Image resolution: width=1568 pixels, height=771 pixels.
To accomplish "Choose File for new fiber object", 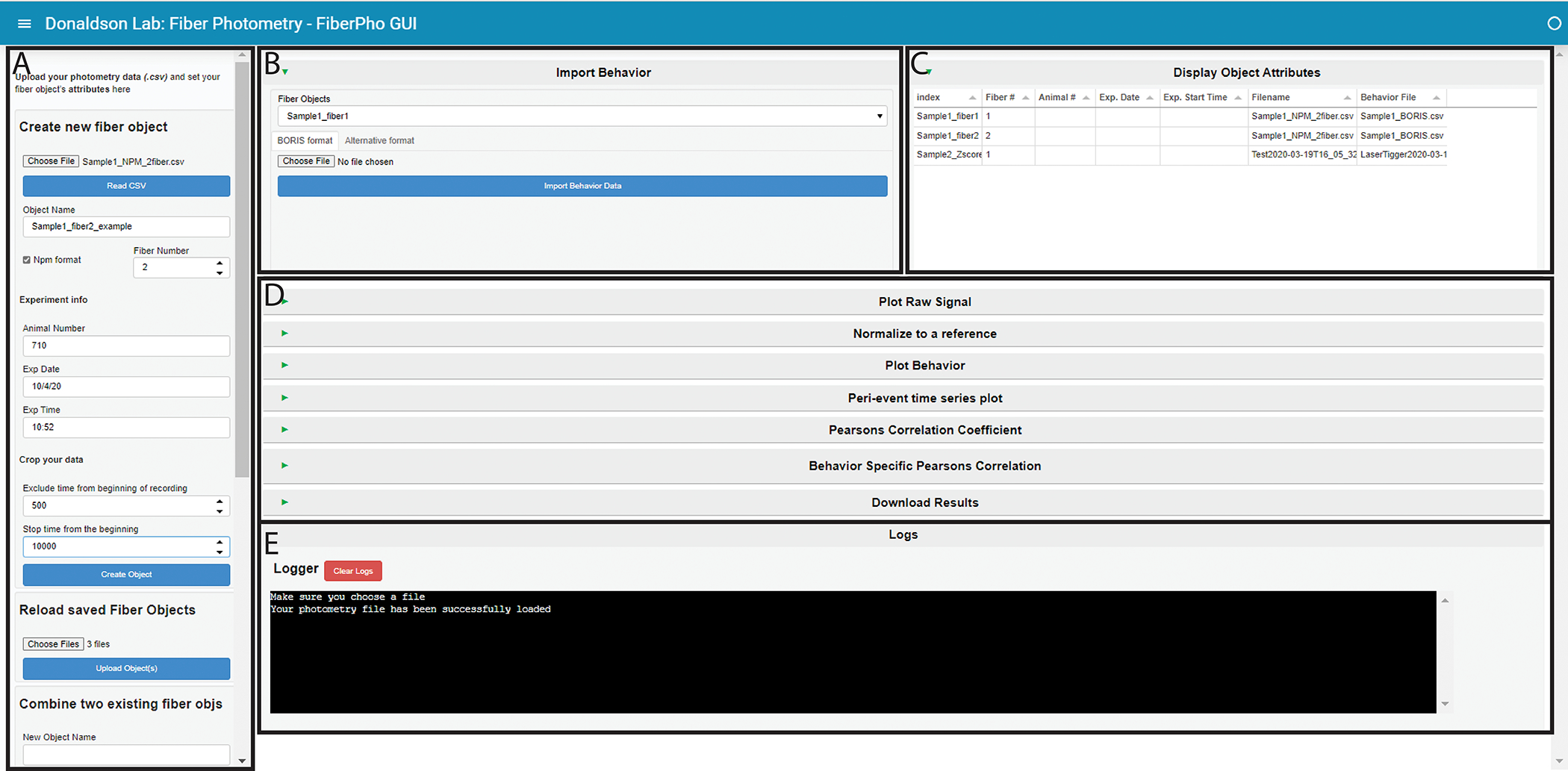I will (51, 161).
